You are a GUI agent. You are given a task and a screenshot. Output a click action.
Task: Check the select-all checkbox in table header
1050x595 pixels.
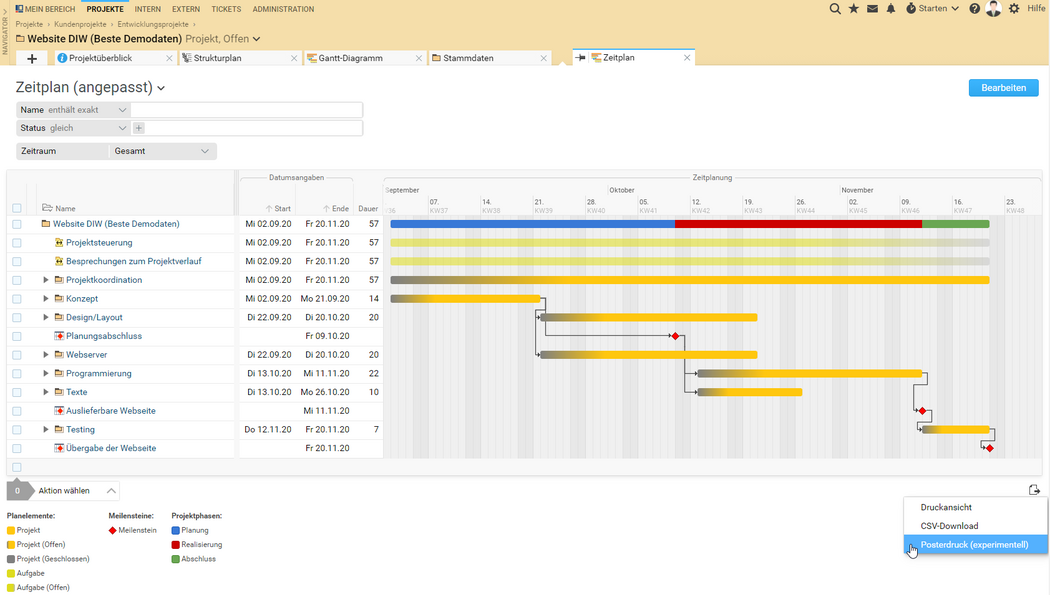(17, 209)
